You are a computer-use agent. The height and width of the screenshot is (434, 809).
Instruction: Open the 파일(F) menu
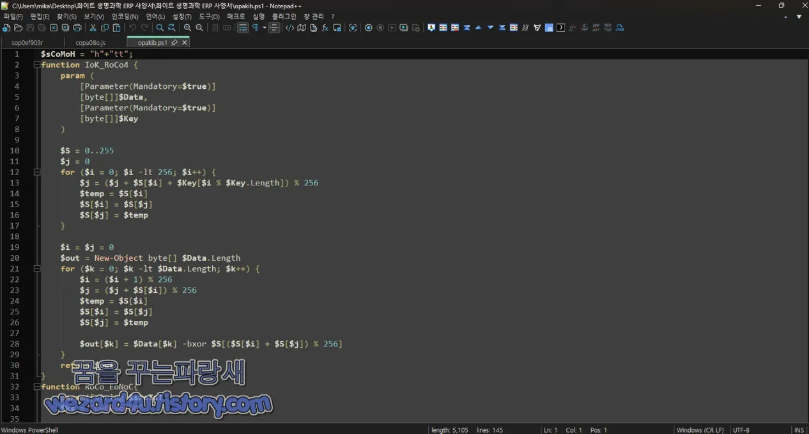pos(13,17)
